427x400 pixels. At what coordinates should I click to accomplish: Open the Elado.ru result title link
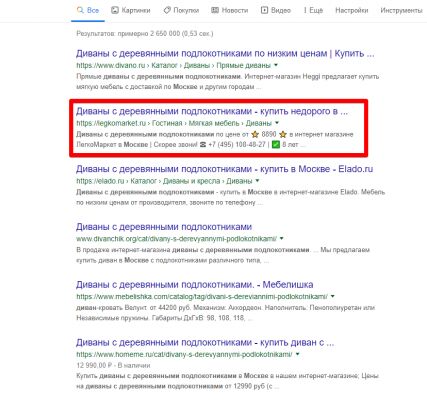click(224, 169)
